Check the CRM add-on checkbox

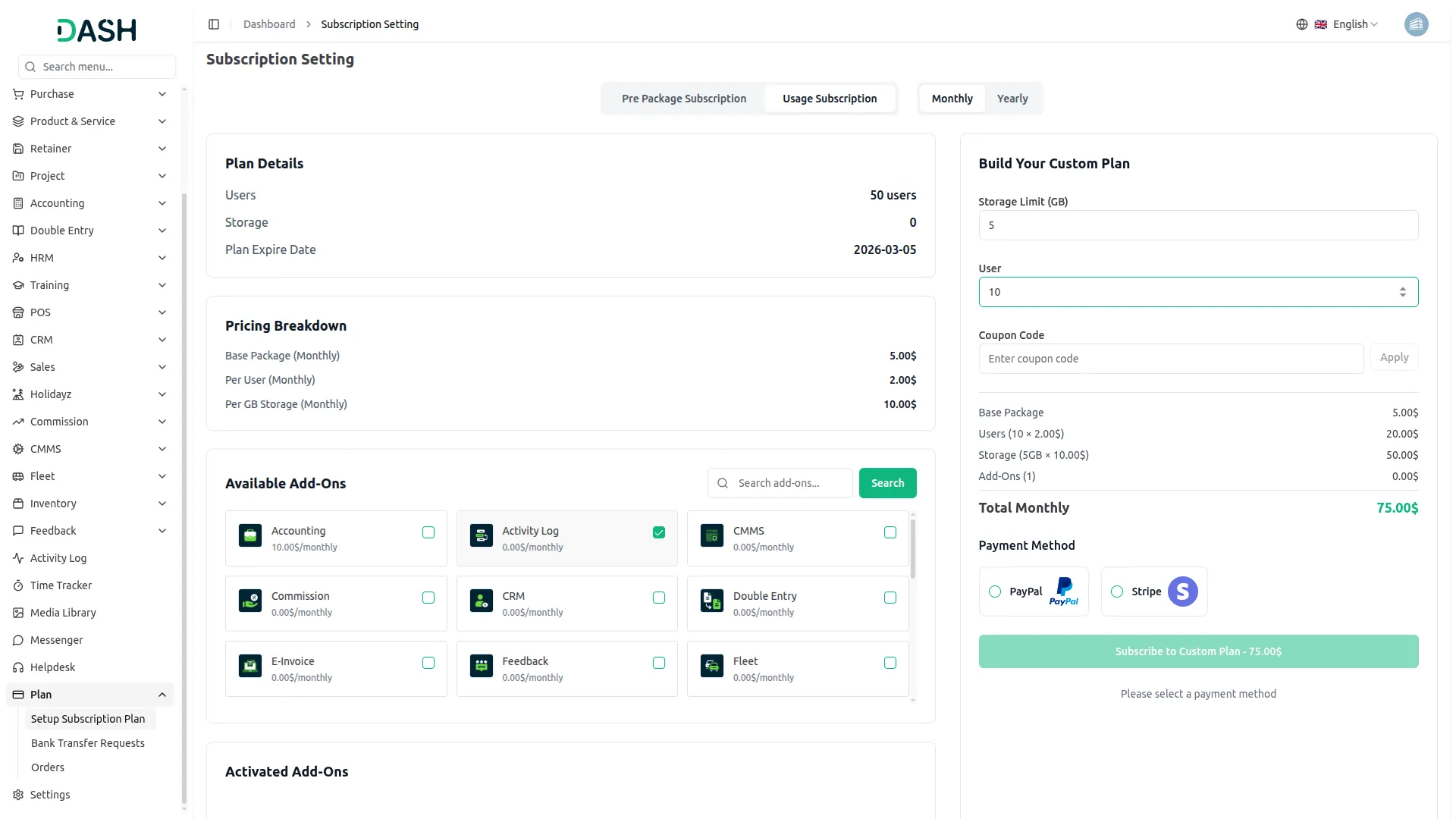pos(659,598)
